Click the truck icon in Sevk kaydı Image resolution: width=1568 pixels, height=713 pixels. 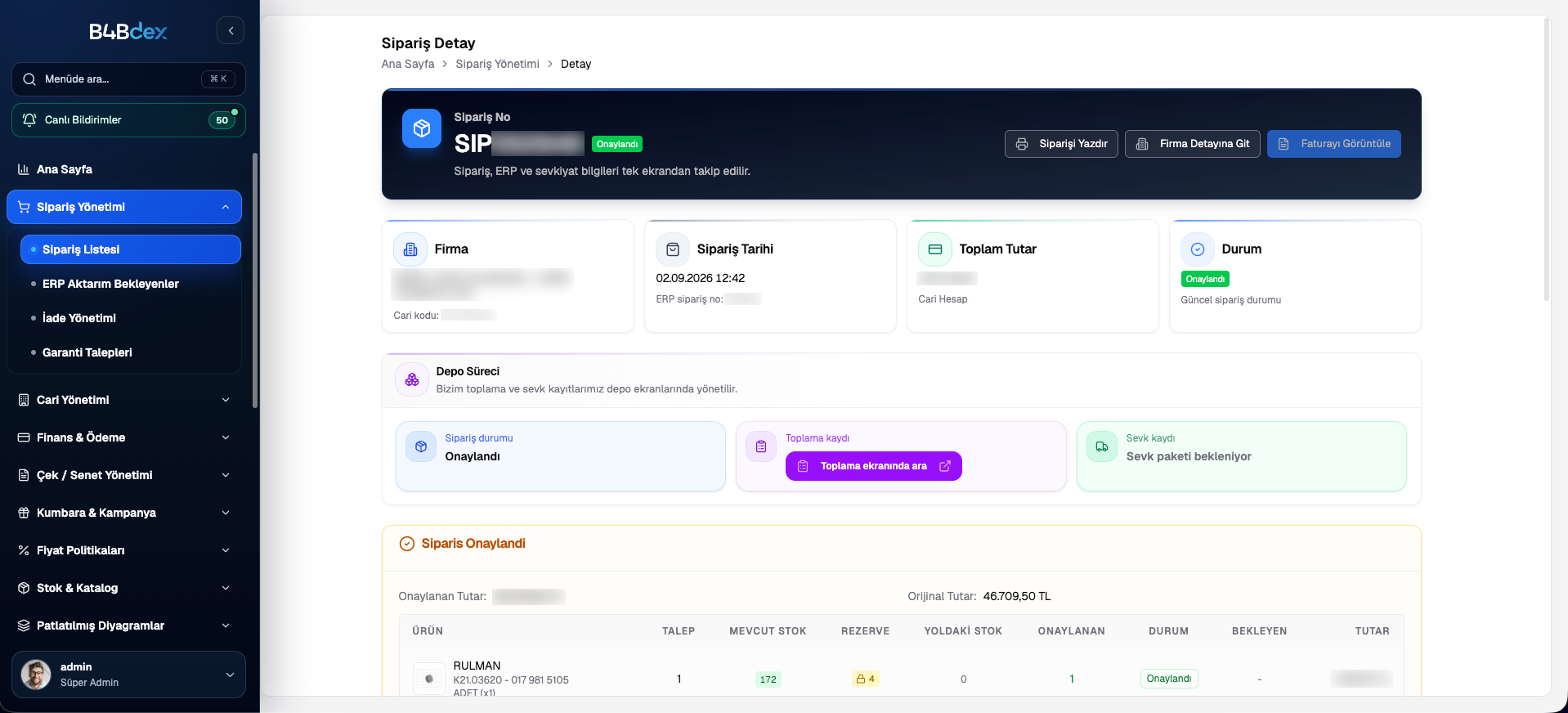[1102, 446]
